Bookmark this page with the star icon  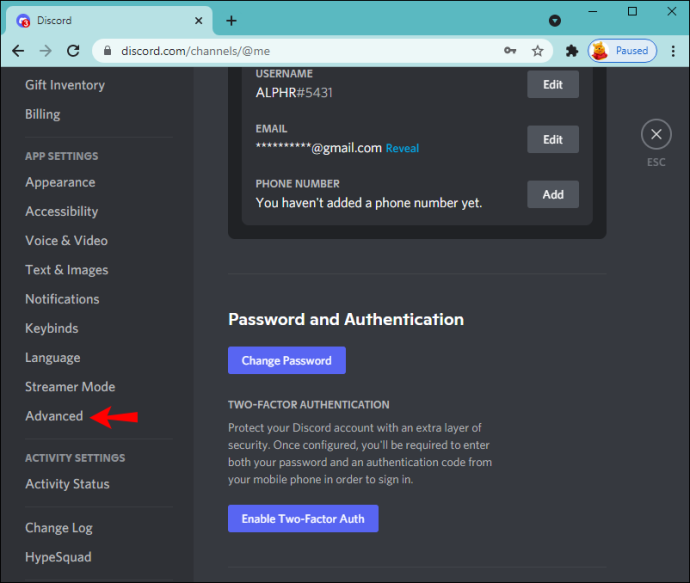point(537,51)
